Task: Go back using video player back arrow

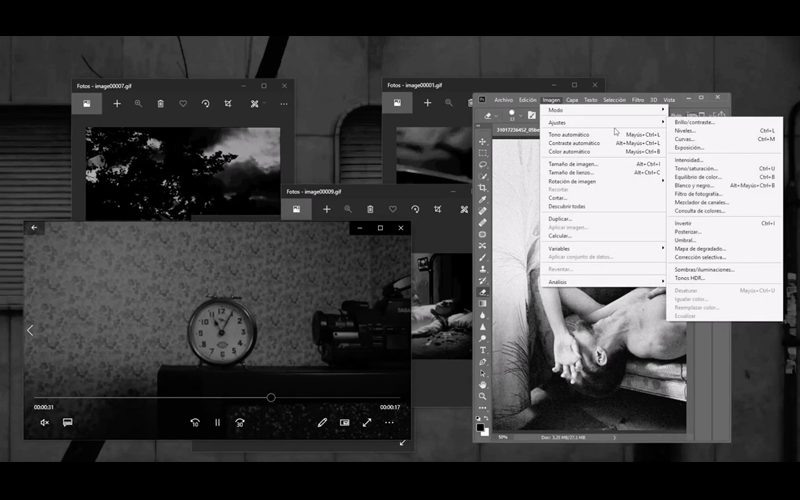Action: (34, 228)
